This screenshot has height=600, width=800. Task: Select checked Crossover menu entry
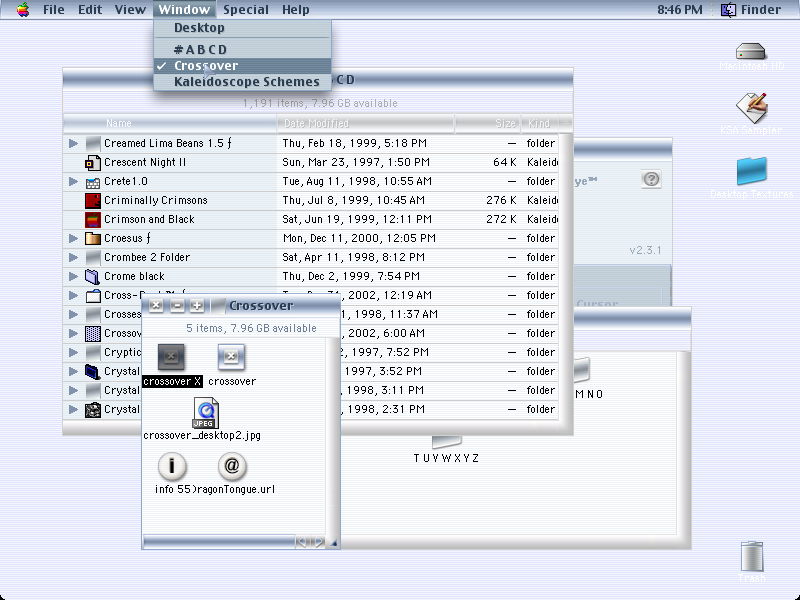[242, 65]
